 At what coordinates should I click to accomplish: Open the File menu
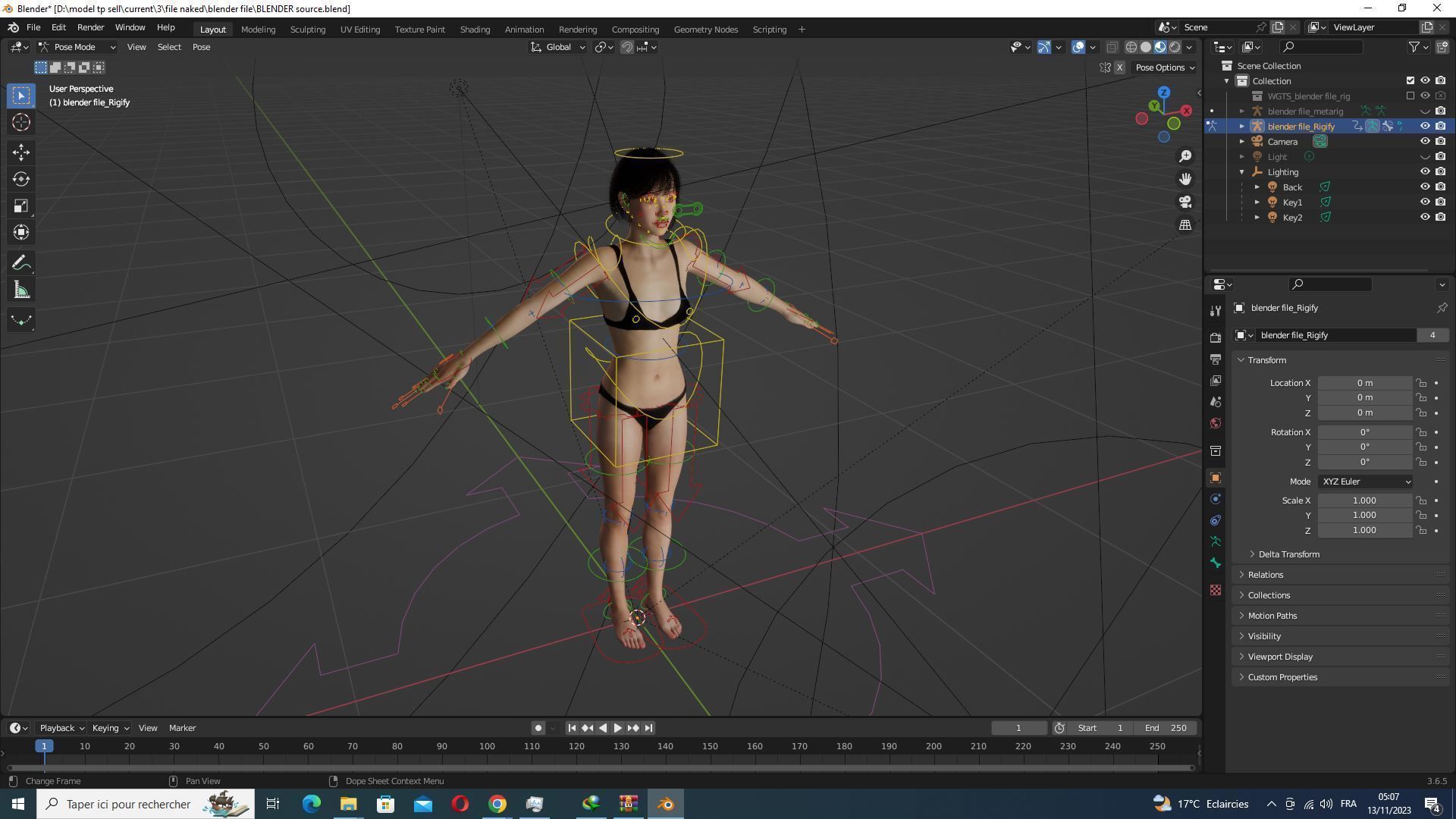(x=33, y=27)
